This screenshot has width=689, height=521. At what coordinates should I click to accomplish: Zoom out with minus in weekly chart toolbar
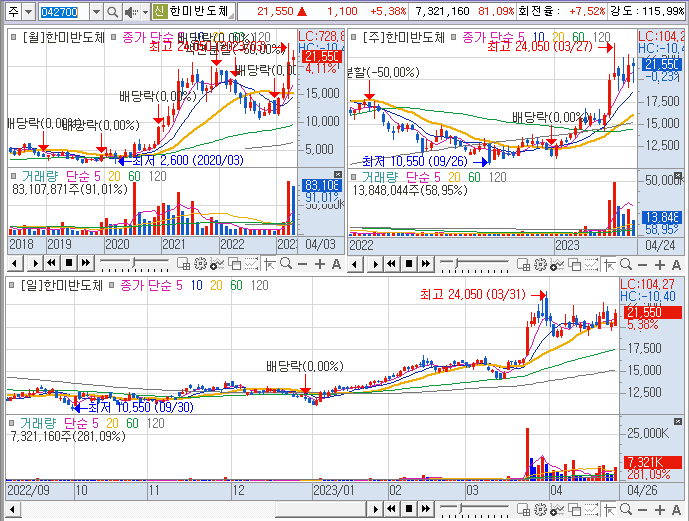point(642,264)
